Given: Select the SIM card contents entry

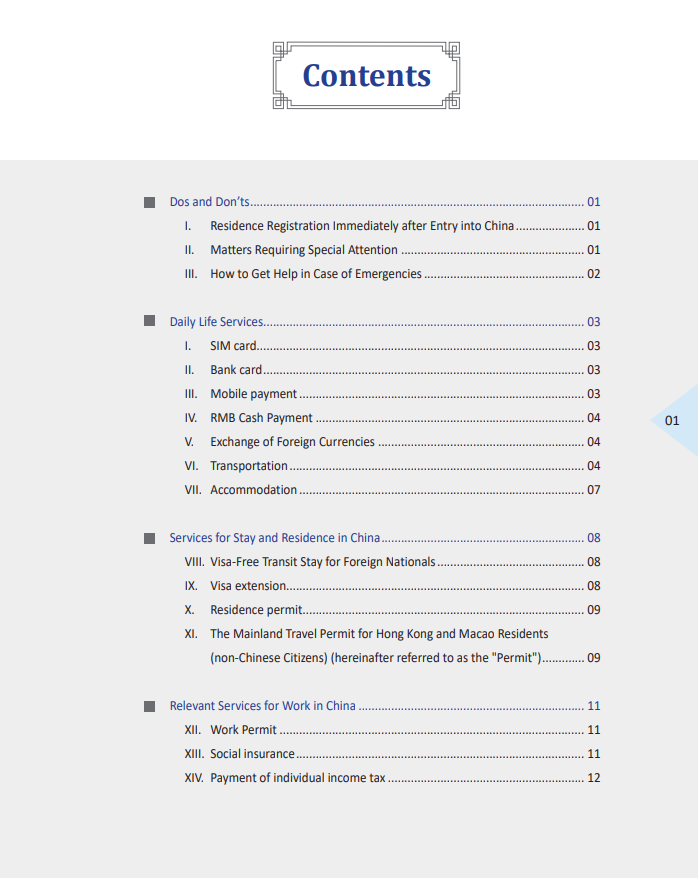Looking at the screenshot, I should click(x=233, y=346).
